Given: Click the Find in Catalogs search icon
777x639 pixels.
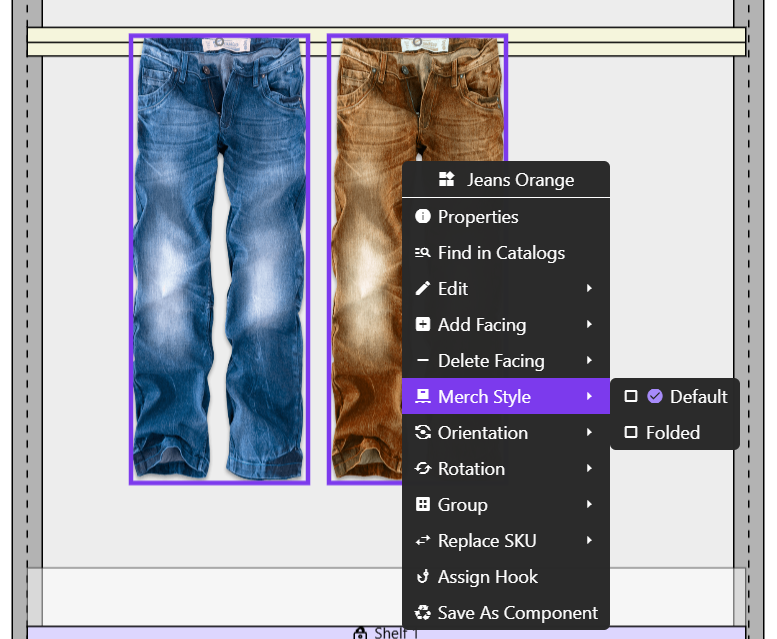Looking at the screenshot, I should (422, 253).
